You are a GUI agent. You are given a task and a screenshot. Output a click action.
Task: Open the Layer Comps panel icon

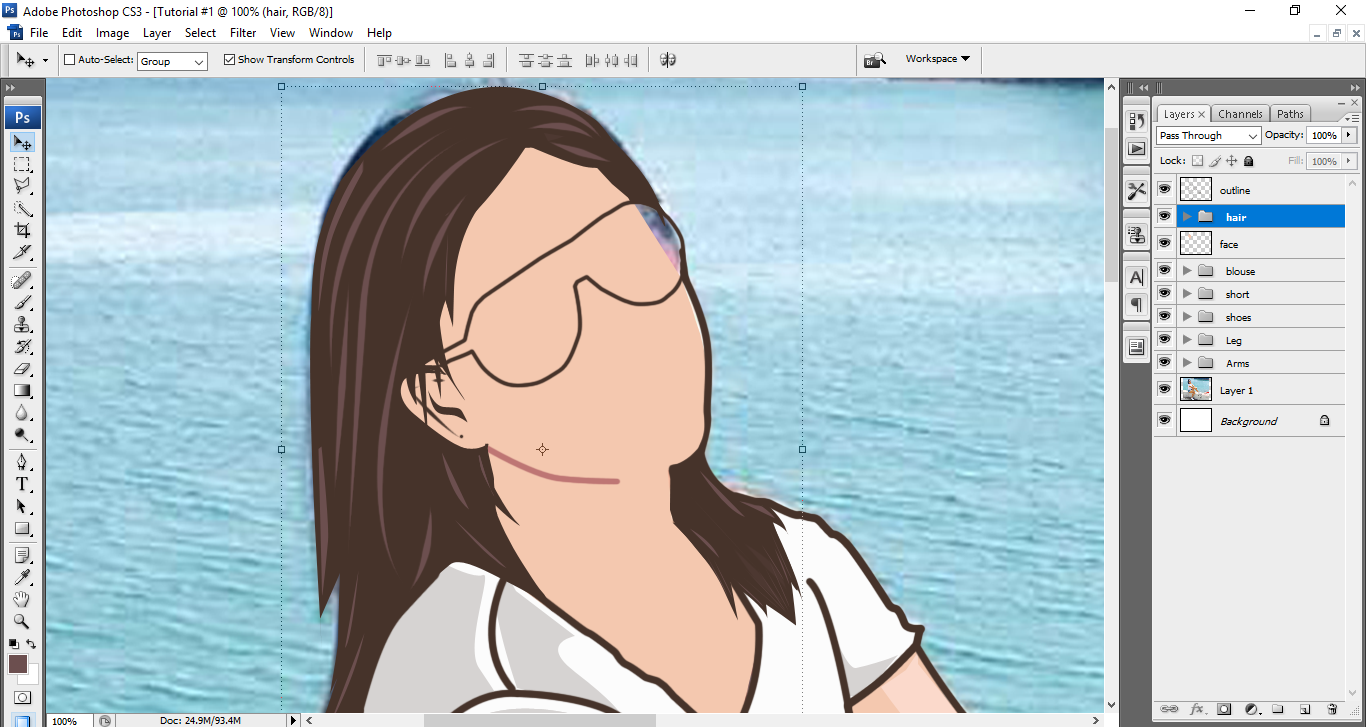click(1137, 347)
